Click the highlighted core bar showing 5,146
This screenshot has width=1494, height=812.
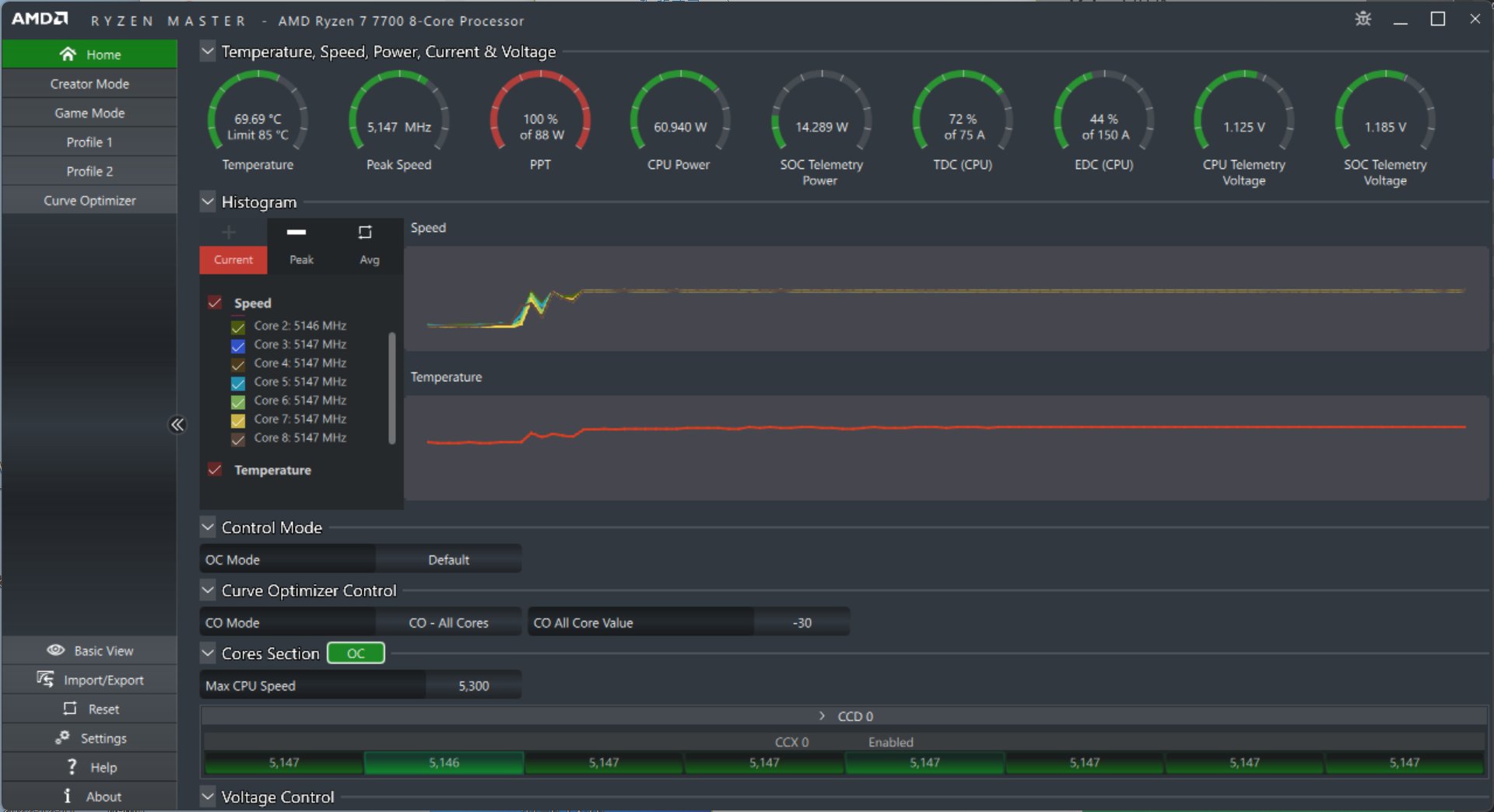[x=444, y=763]
